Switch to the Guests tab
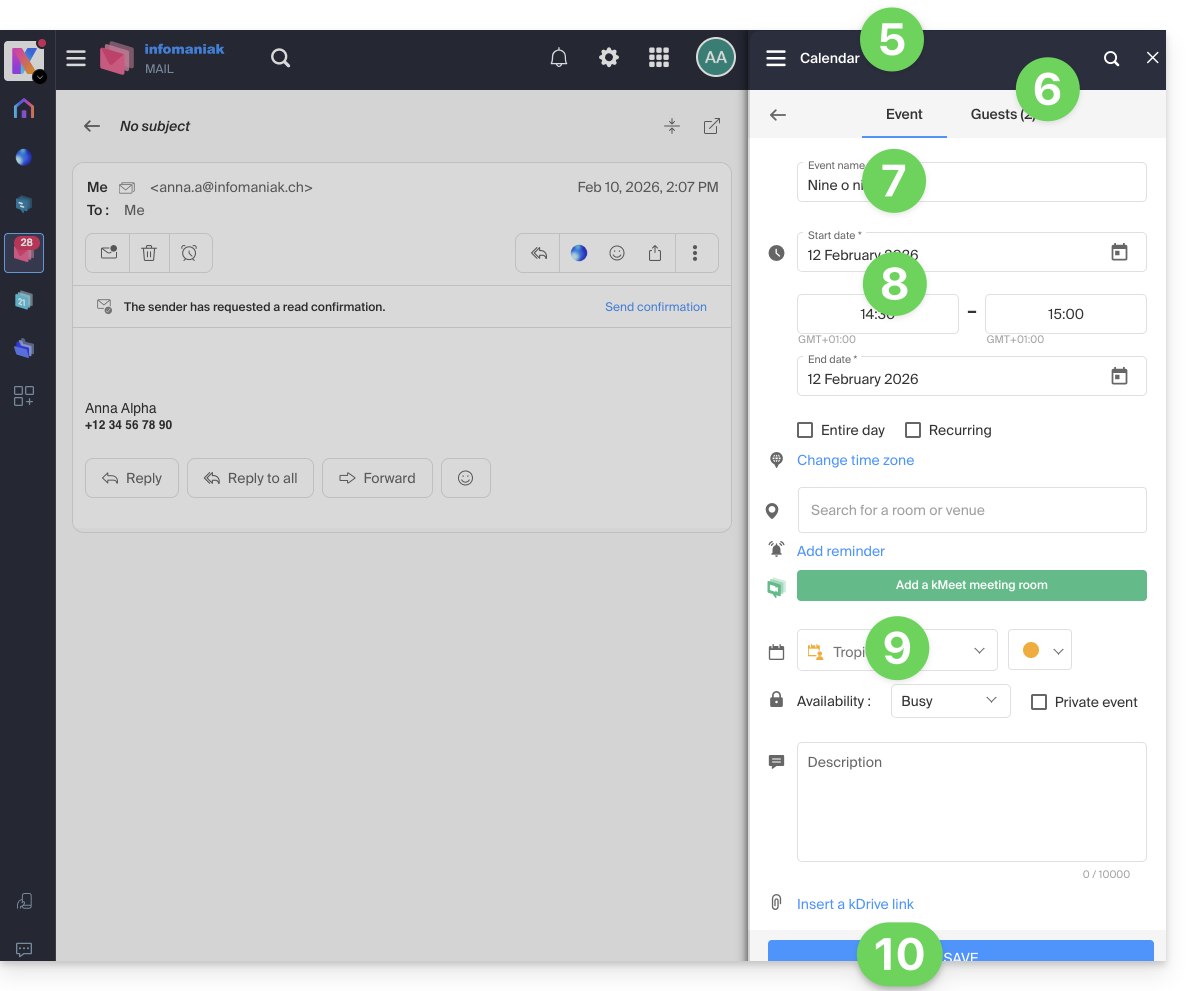Viewport: 1196px width, 991px height. click(1002, 114)
